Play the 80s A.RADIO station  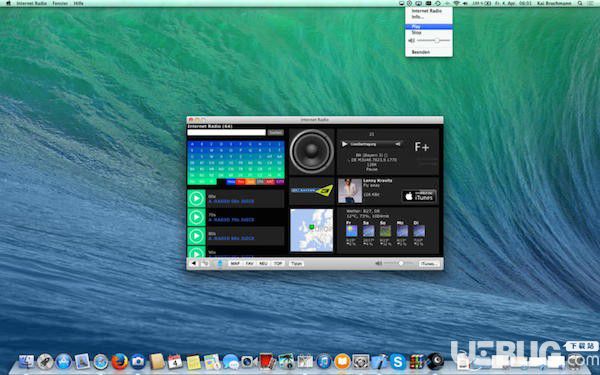[196, 236]
